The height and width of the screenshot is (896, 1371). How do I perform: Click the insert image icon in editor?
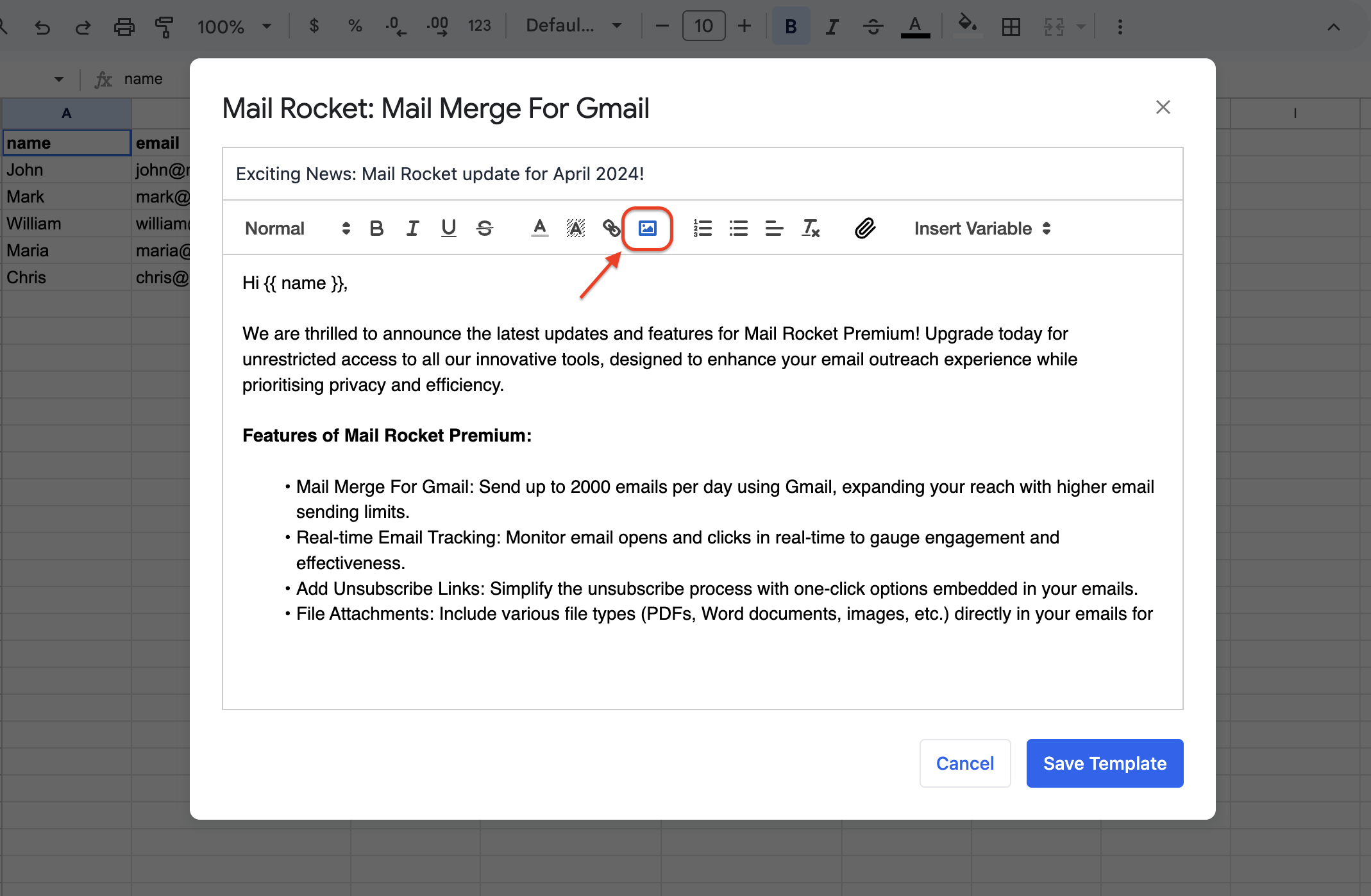pyautogui.click(x=647, y=228)
